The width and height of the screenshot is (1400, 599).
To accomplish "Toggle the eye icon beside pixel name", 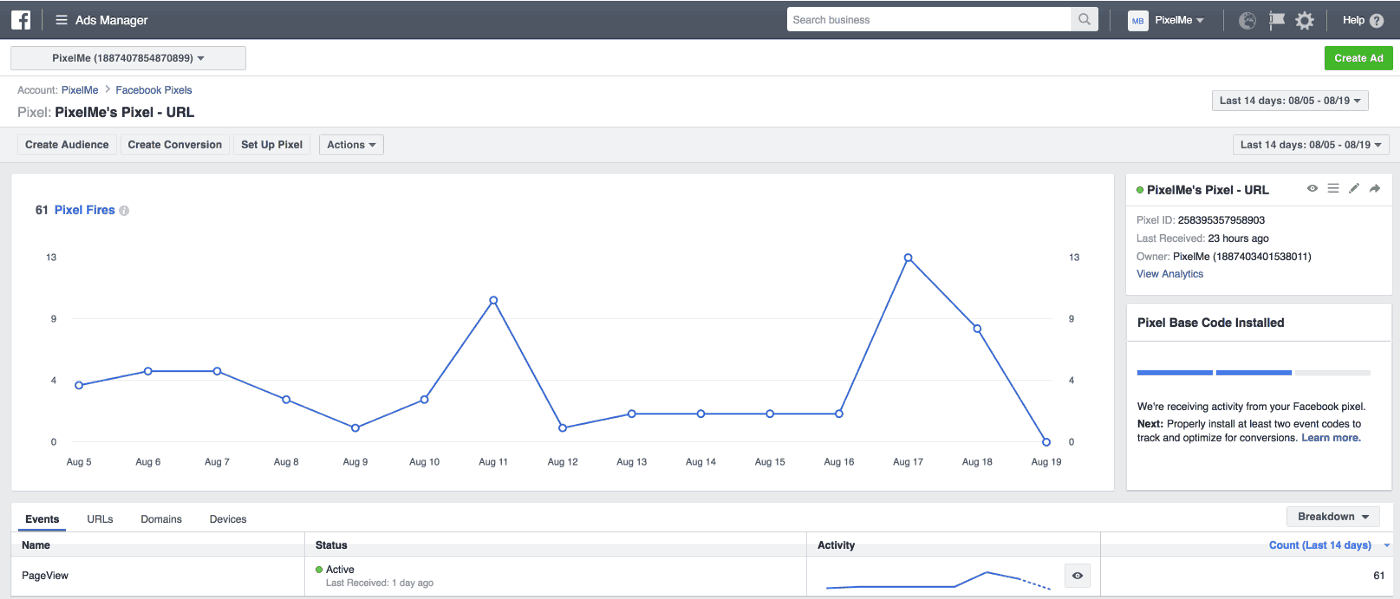I will pos(1312,189).
